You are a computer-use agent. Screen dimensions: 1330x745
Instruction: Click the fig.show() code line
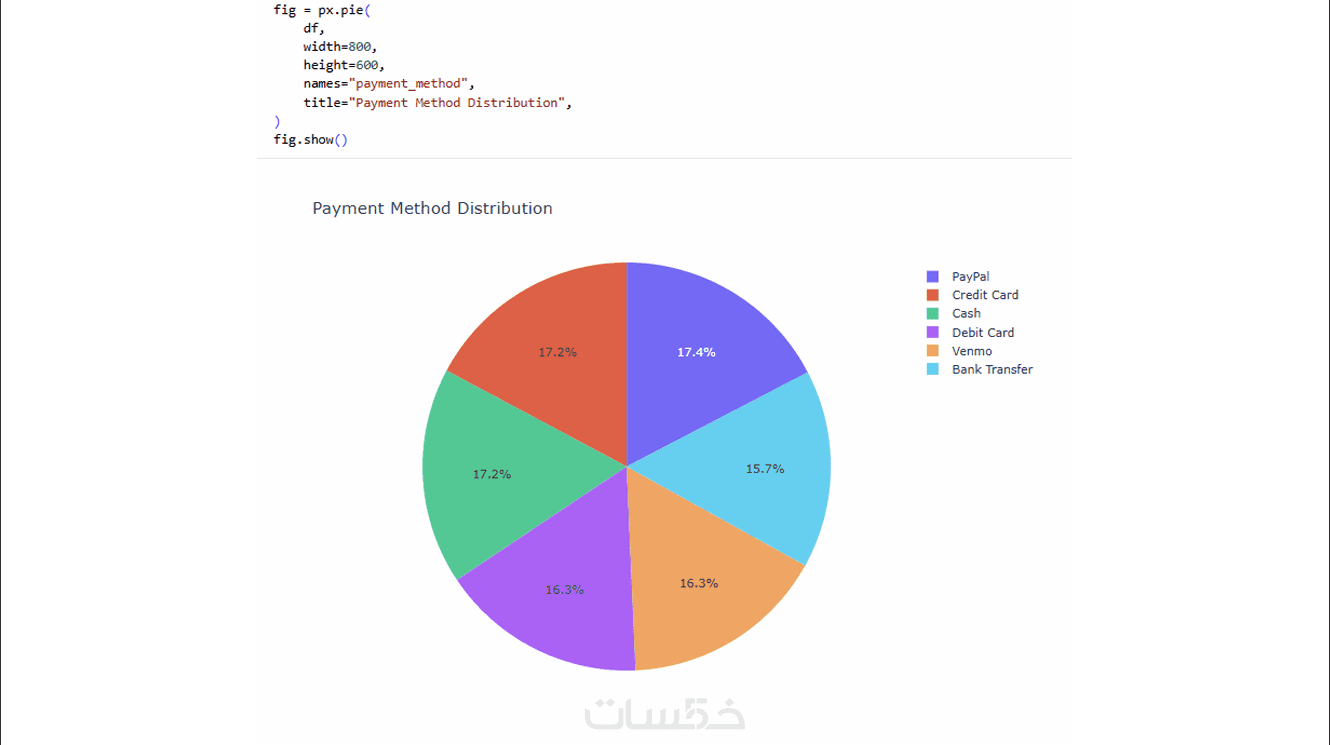310,140
